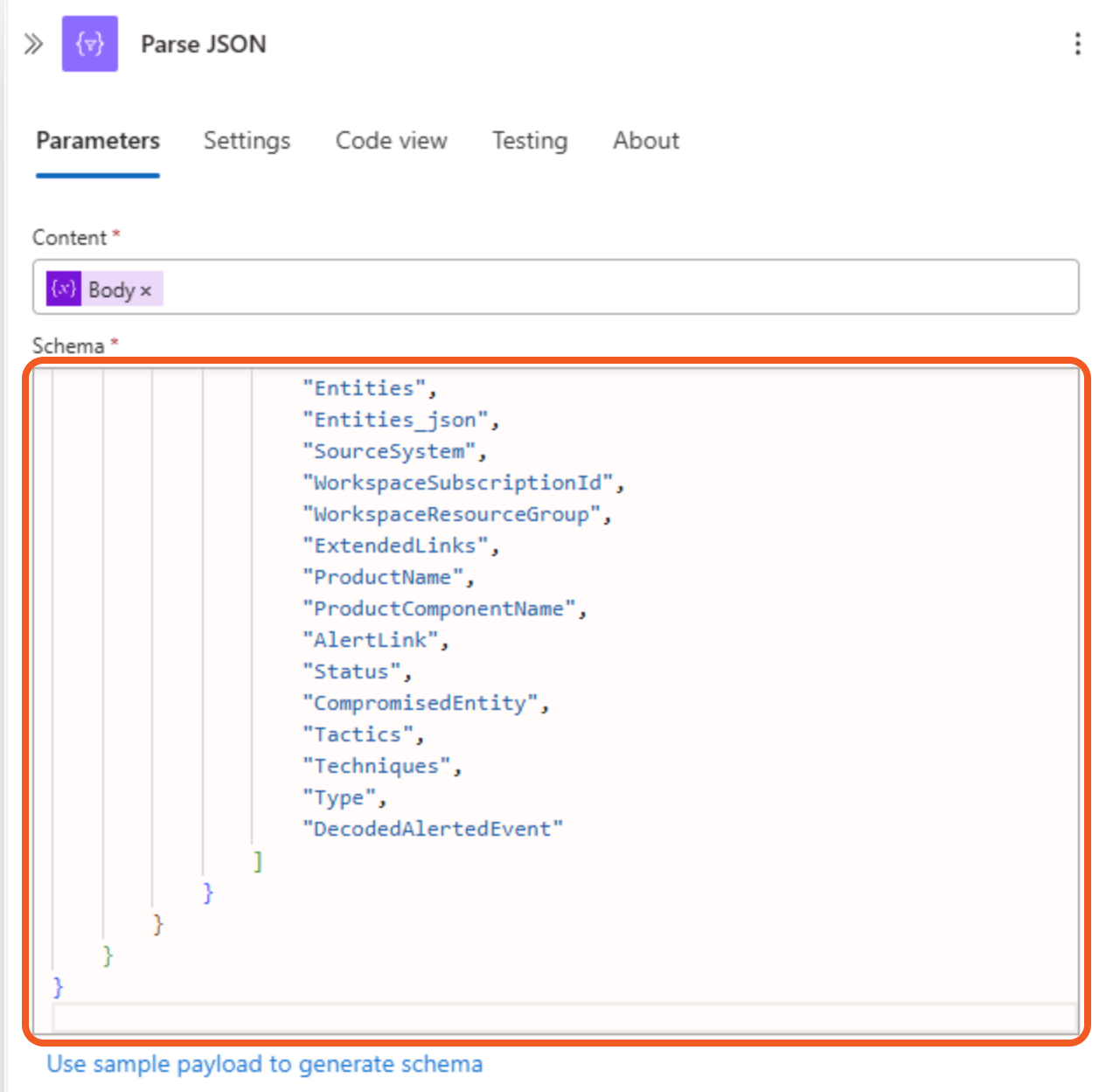The width and height of the screenshot is (1106, 1092).
Task: Select the Parameters tab
Action: click(x=97, y=141)
